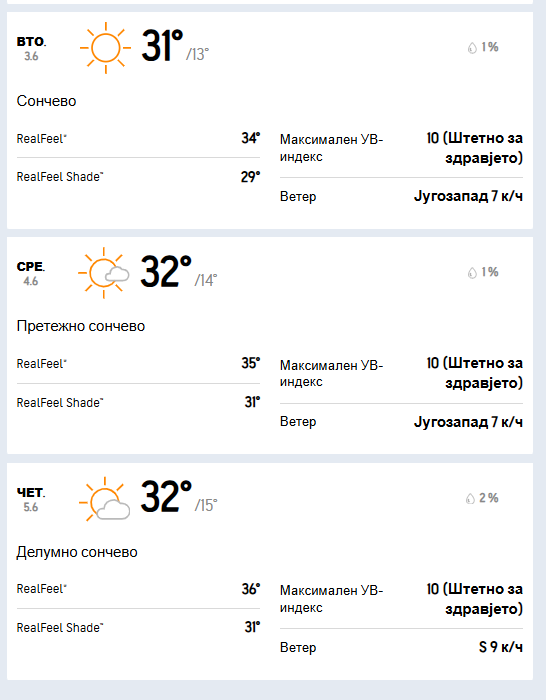This screenshot has height=700, width=546.
Task: Click the raindrop icon showing 2% on Thursday
Action: point(470,498)
